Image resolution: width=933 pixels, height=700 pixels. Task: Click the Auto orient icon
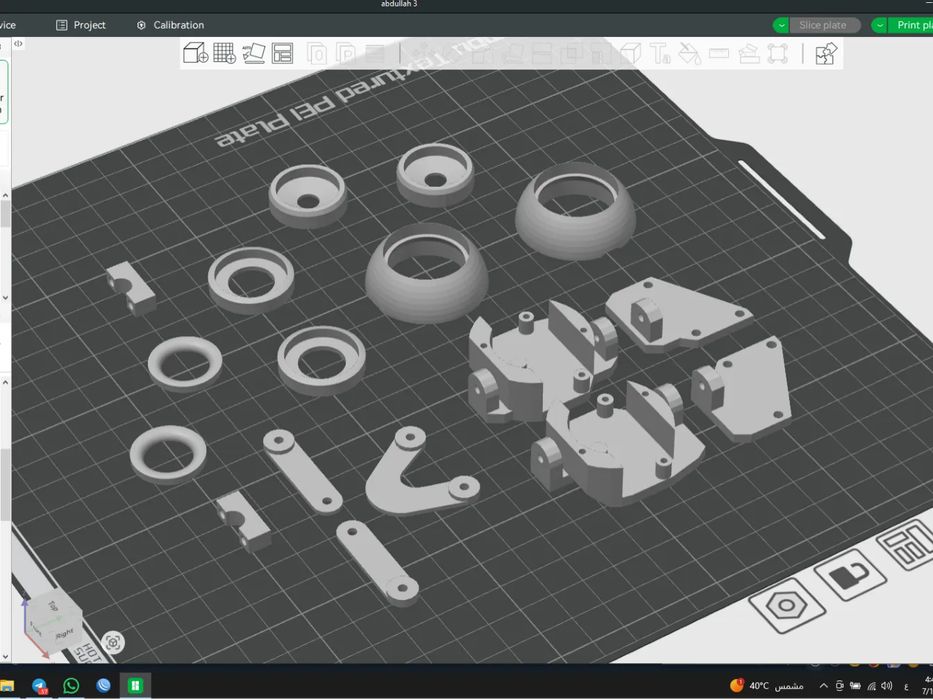253,53
